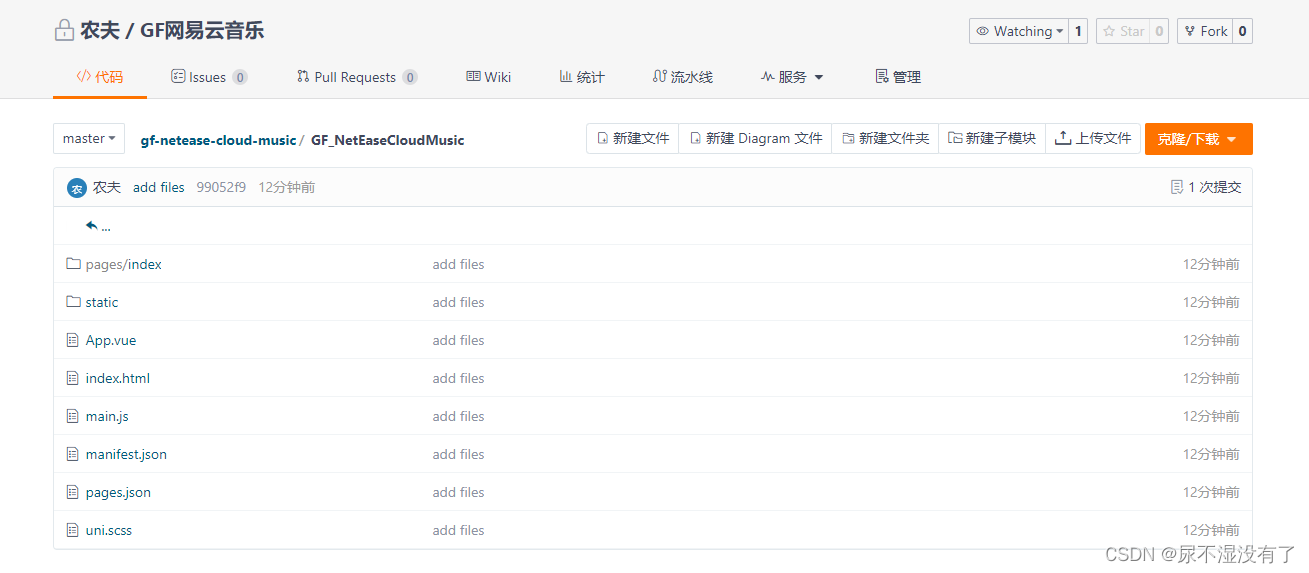Image resolution: width=1309 pixels, height=573 pixels.
Task: Open the 管理 tab
Action: (x=898, y=77)
